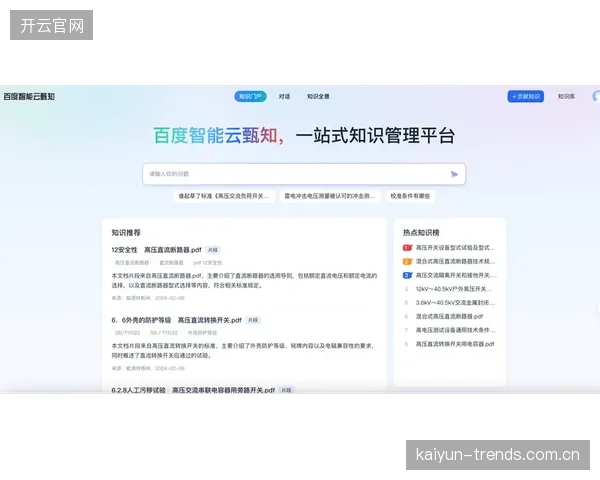
Task: Click the blue rank 3 badge in 热点知识榜
Action: pyautogui.click(x=407, y=275)
